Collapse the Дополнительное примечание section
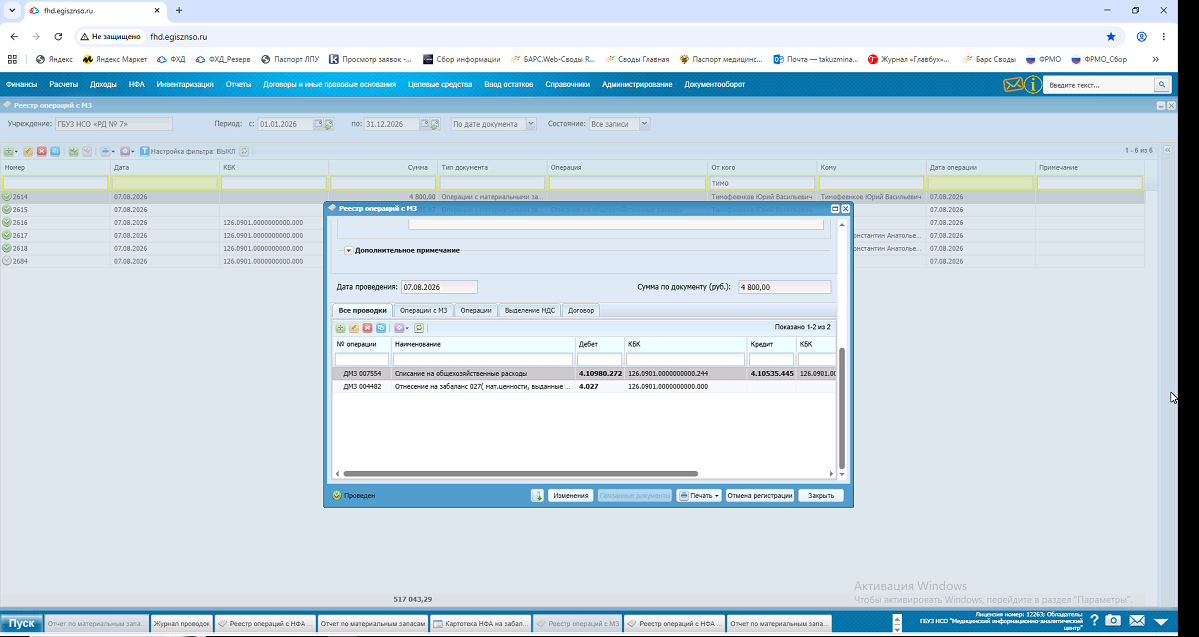 tap(348, 250)
